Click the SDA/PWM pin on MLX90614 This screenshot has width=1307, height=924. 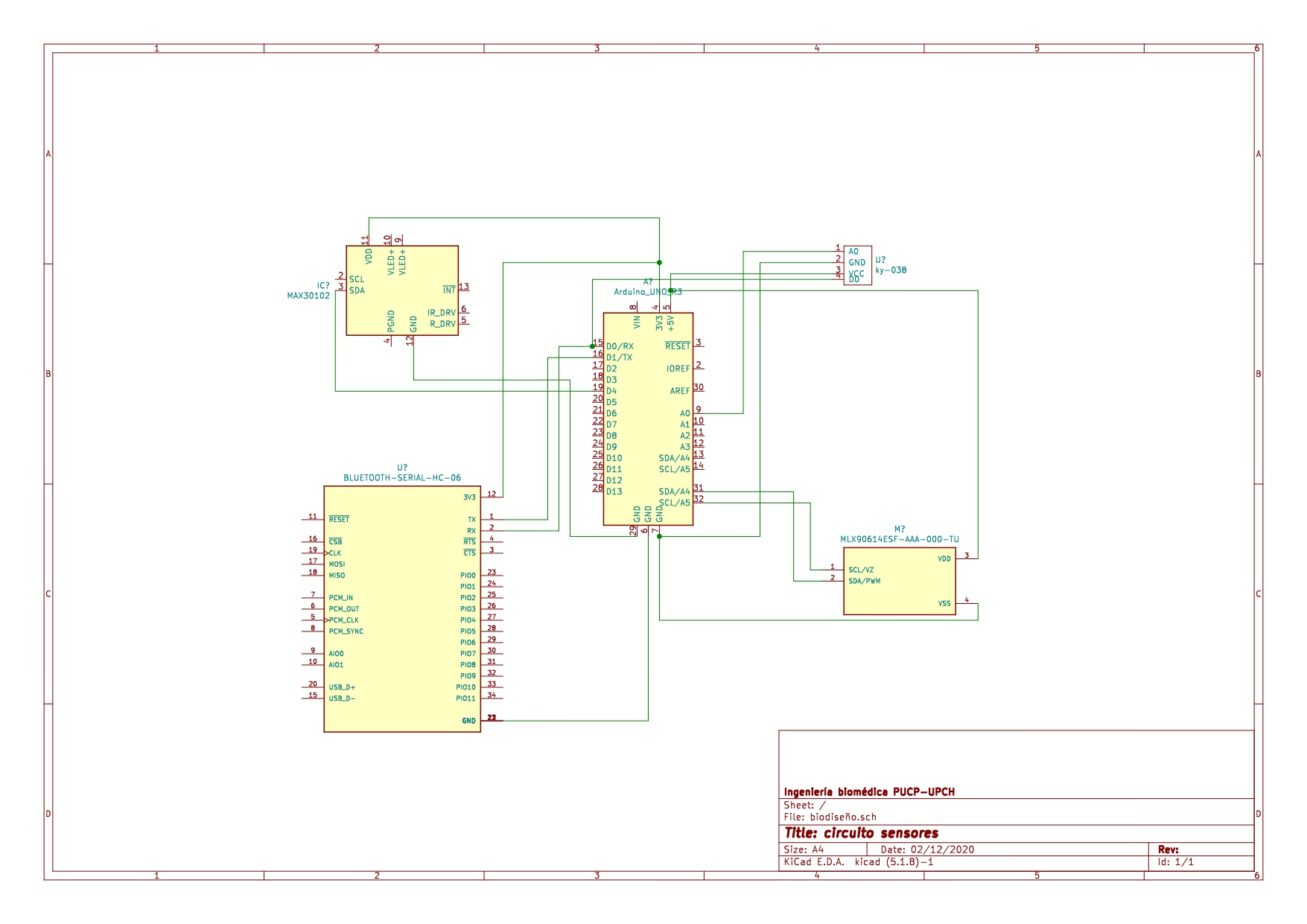(864, 582)
